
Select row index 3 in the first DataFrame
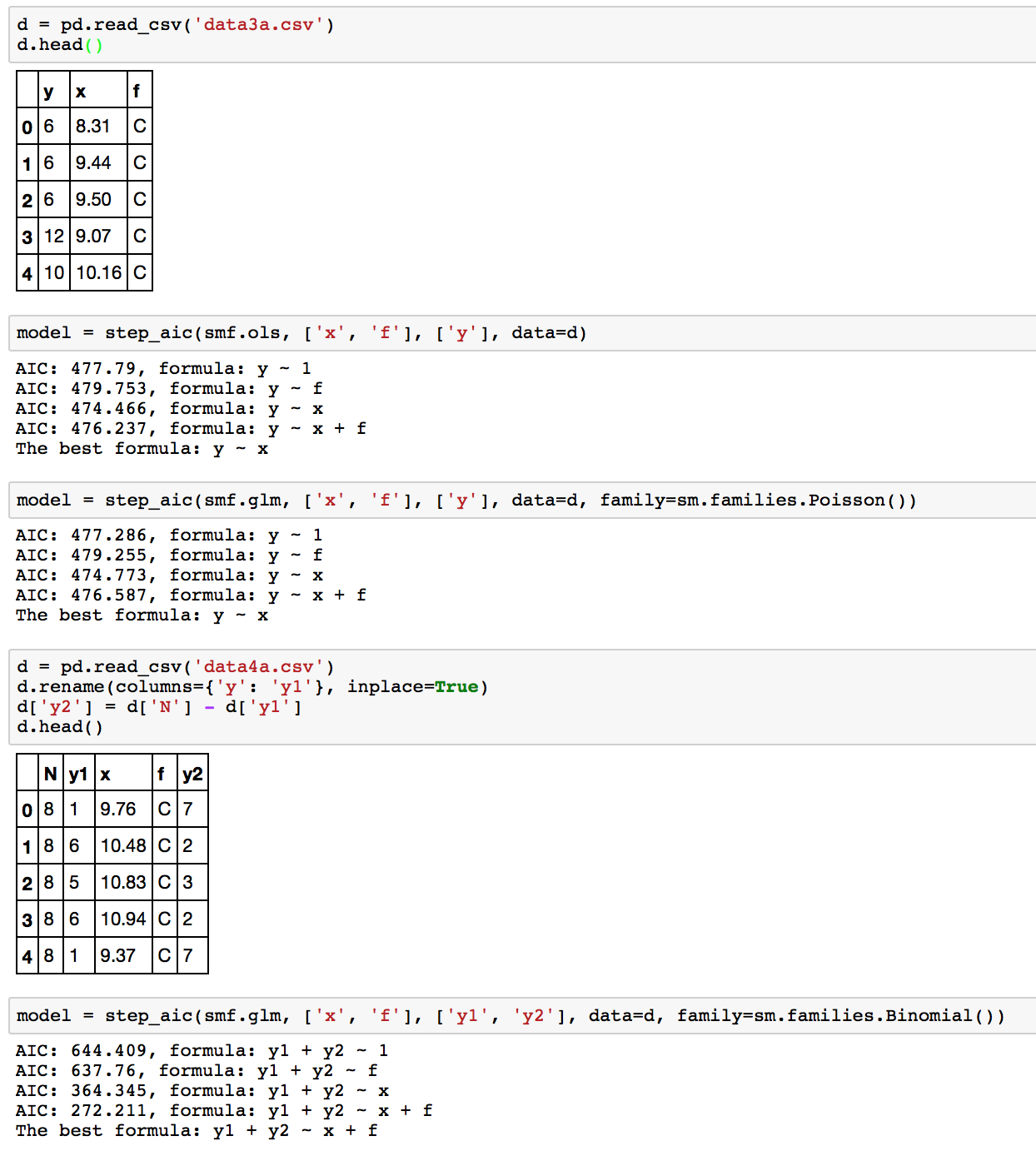tap(26, 237)
